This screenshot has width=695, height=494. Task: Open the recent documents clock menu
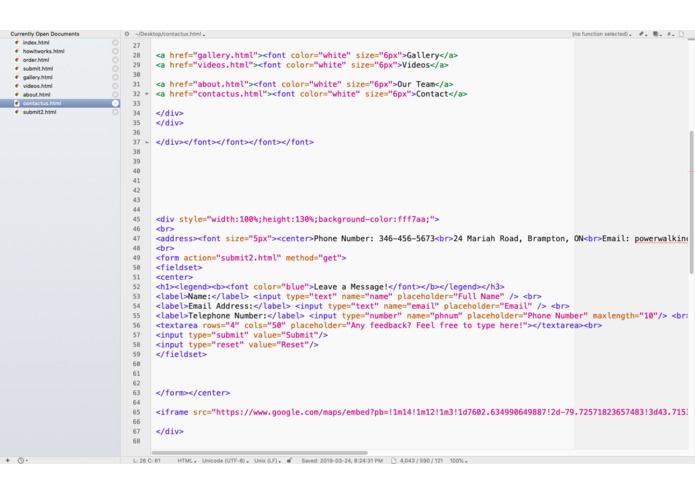pos(22,460)
